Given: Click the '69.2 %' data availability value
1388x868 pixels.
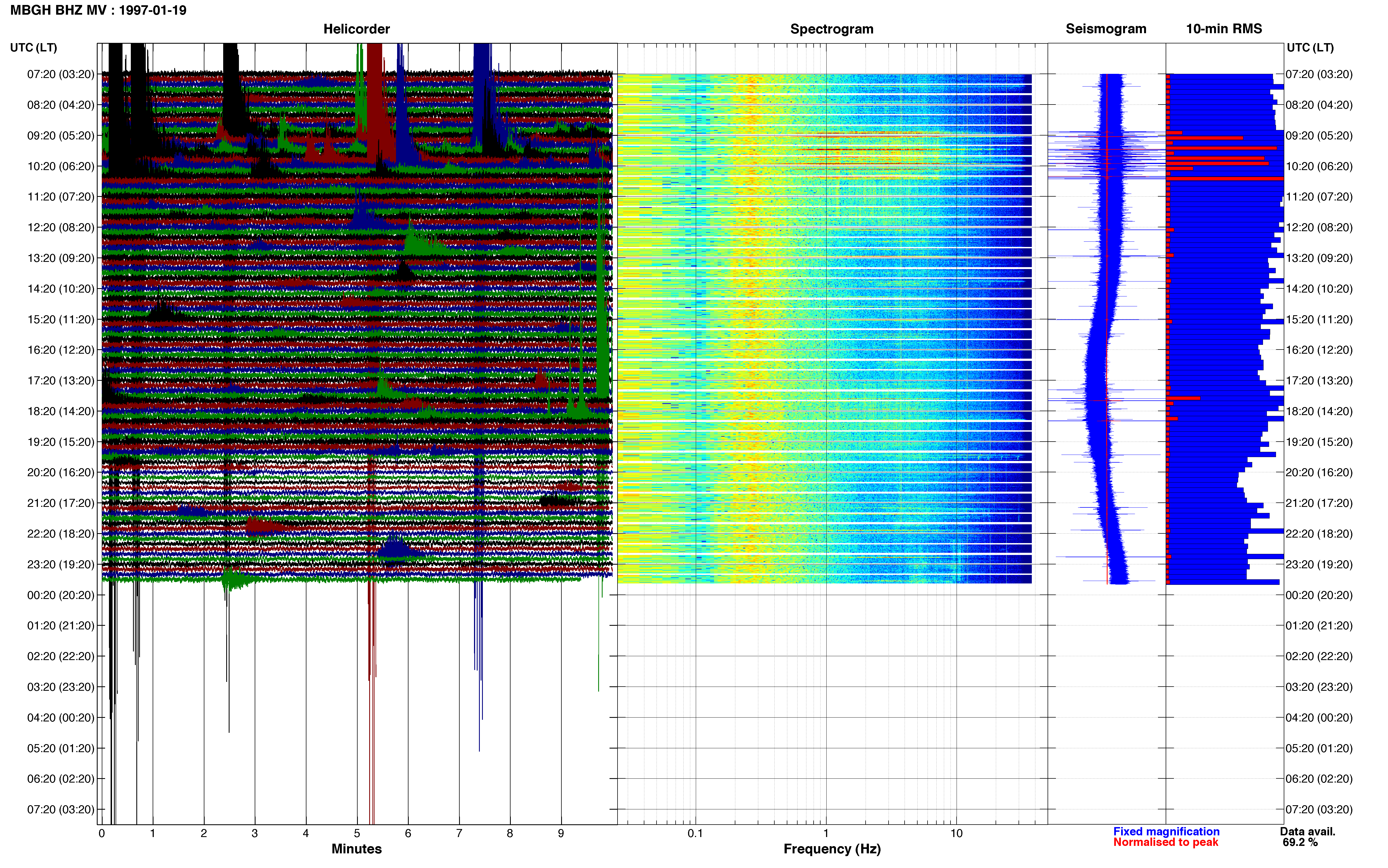Looking at the screenshot, I should pyautogui.click(x=1300, y=843).
